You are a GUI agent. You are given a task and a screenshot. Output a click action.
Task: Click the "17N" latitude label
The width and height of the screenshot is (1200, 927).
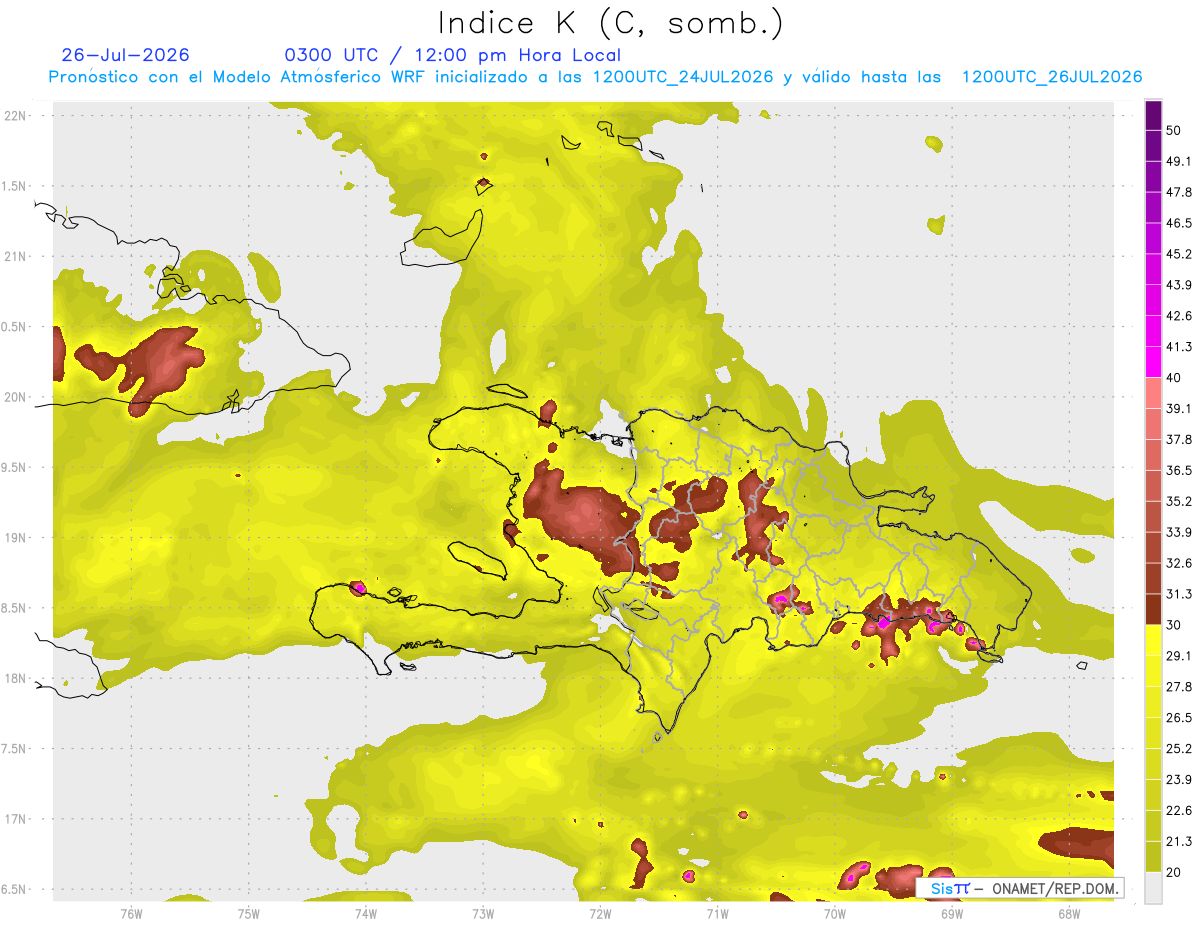[x=17, y=819]
